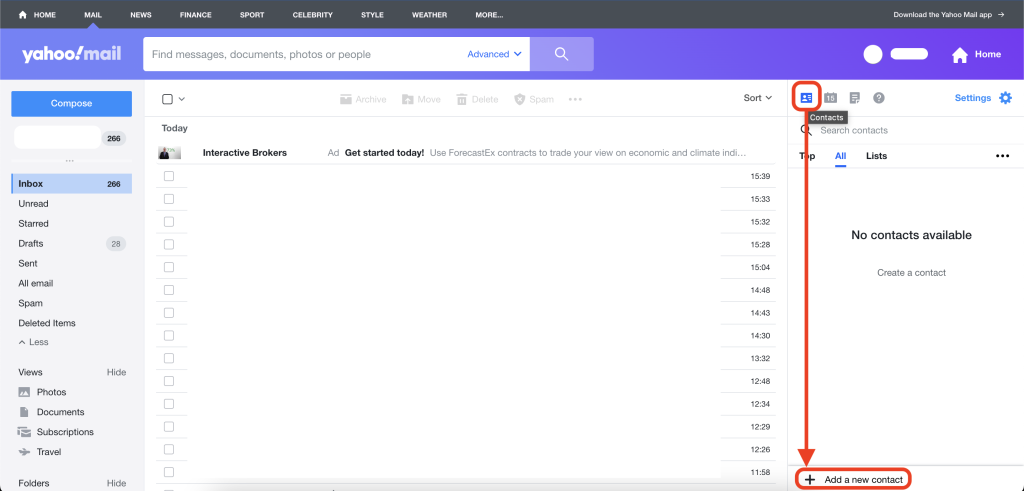Switch to the Lists tab in contacts
The height and width of the screenshot is (491, 1024).
pos(876,156)
